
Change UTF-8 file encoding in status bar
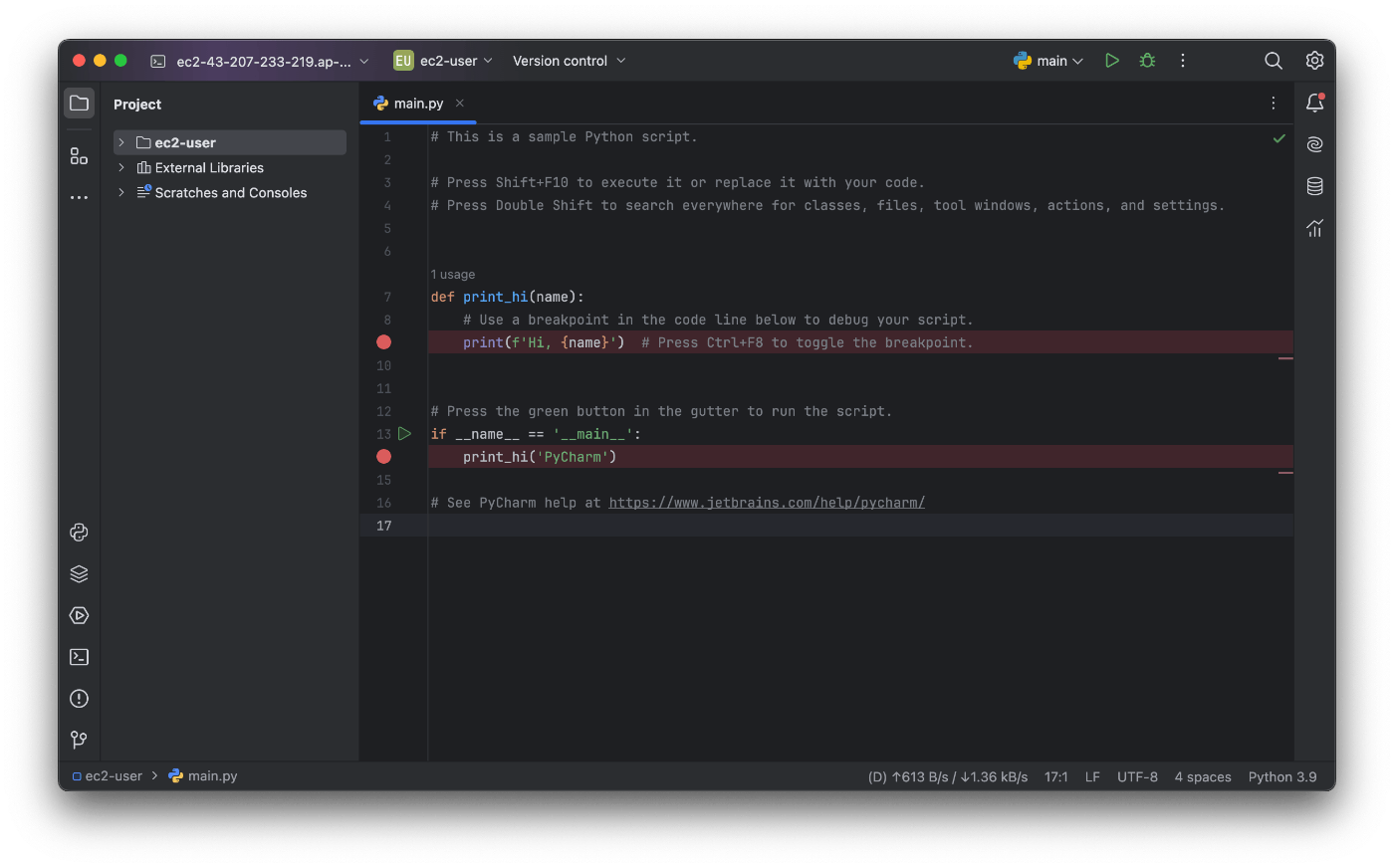click(x=1137, y=777)
